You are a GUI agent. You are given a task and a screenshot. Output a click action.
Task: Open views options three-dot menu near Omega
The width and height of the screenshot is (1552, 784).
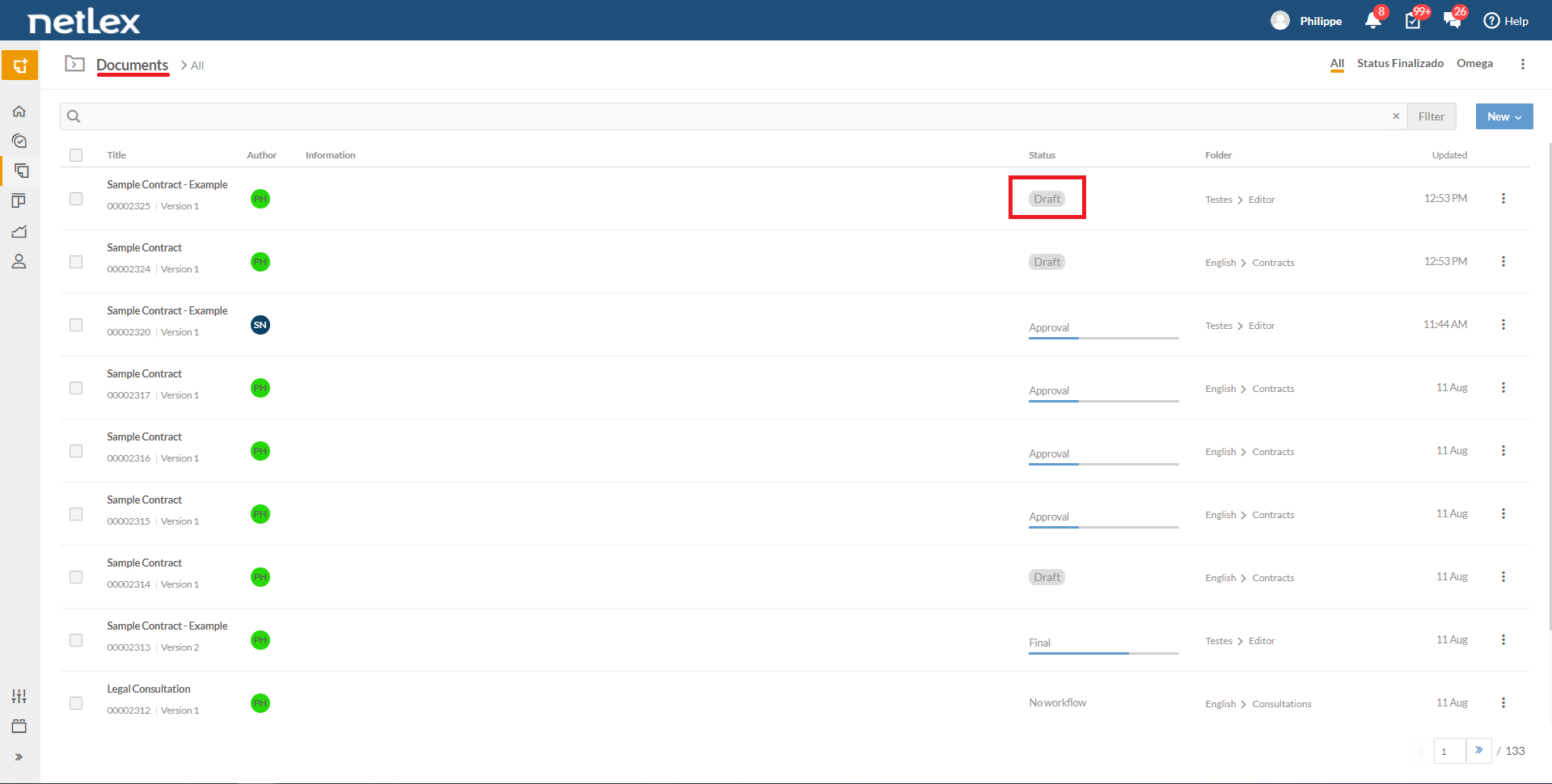point(1523,64)
